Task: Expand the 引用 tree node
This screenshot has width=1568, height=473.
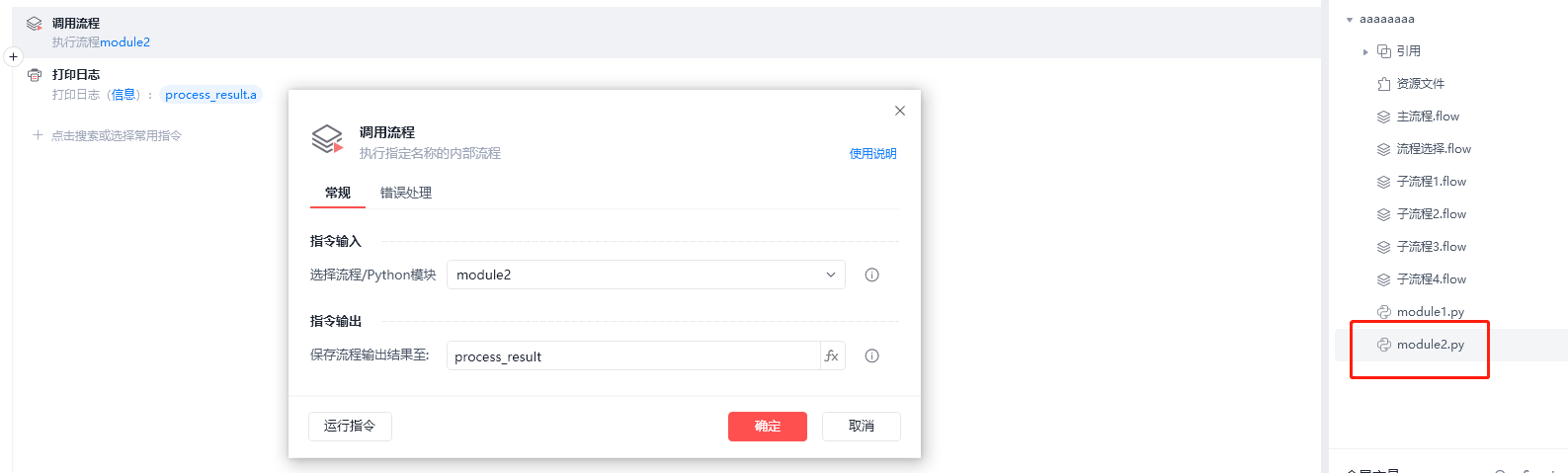Action: (1365, 51)
